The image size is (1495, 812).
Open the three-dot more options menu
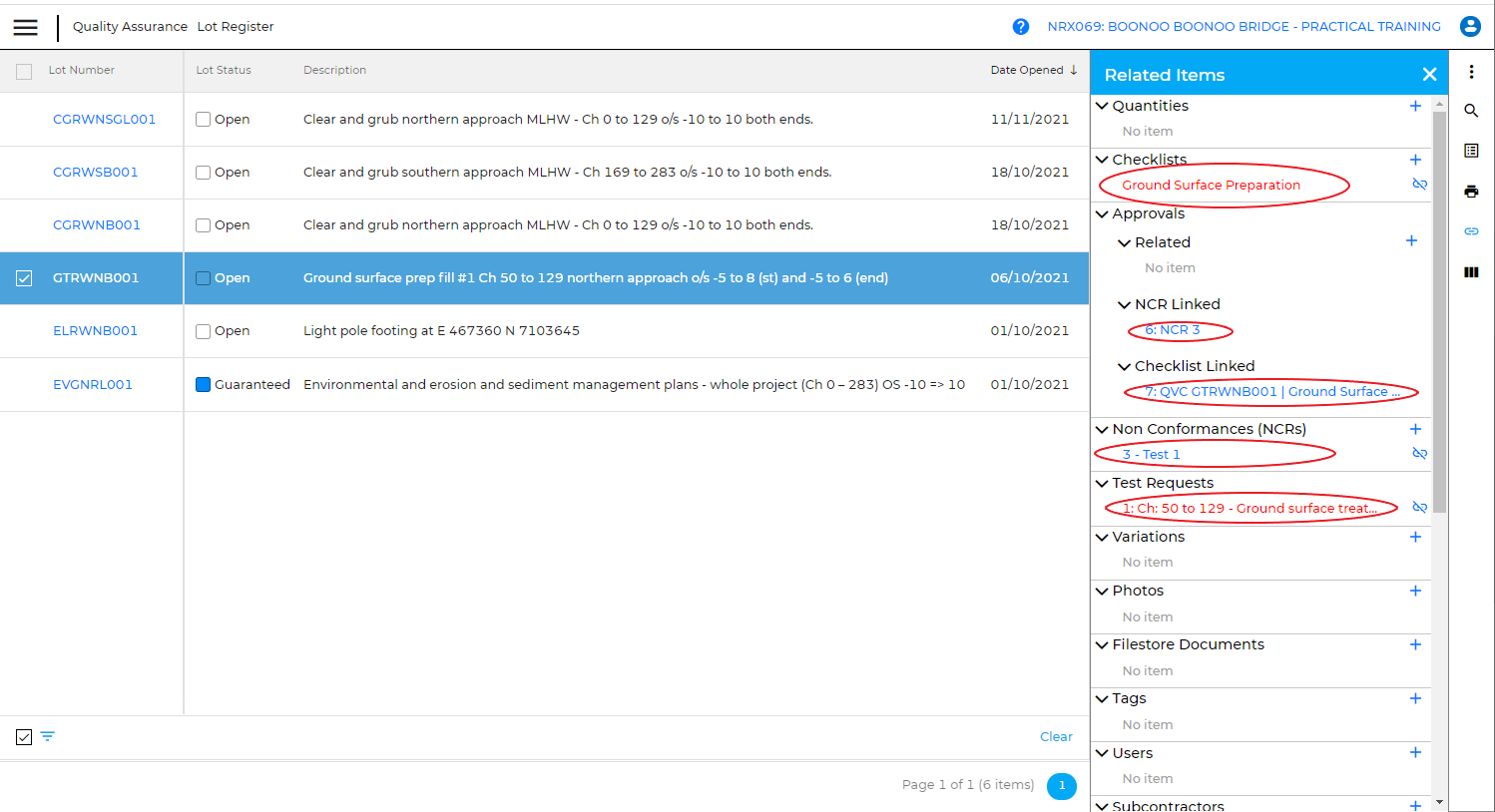coord(1471,72)
